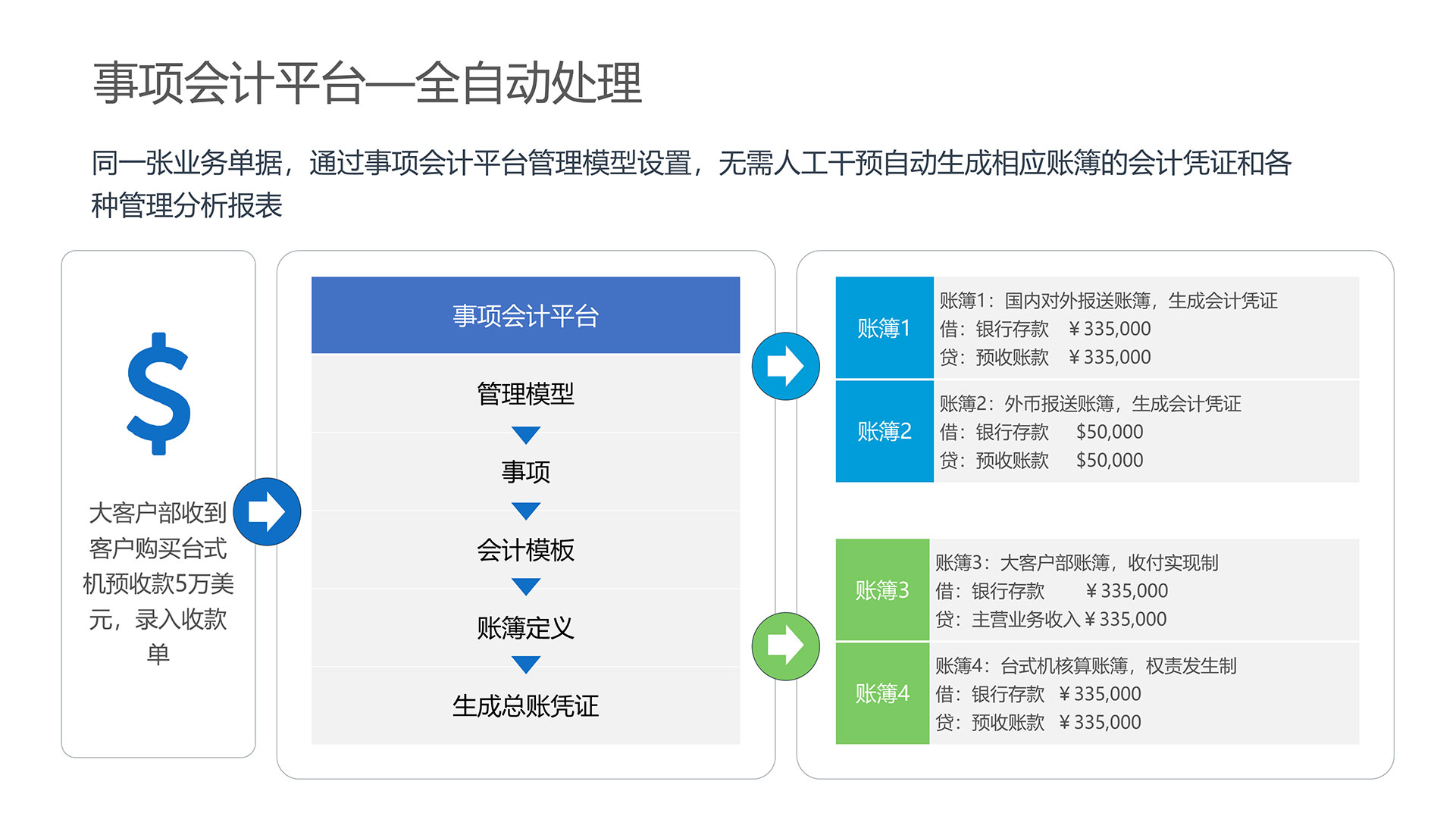
Task: Click the blue dollar sign icon
Action: pyautogui.click(x=158, y=394)
